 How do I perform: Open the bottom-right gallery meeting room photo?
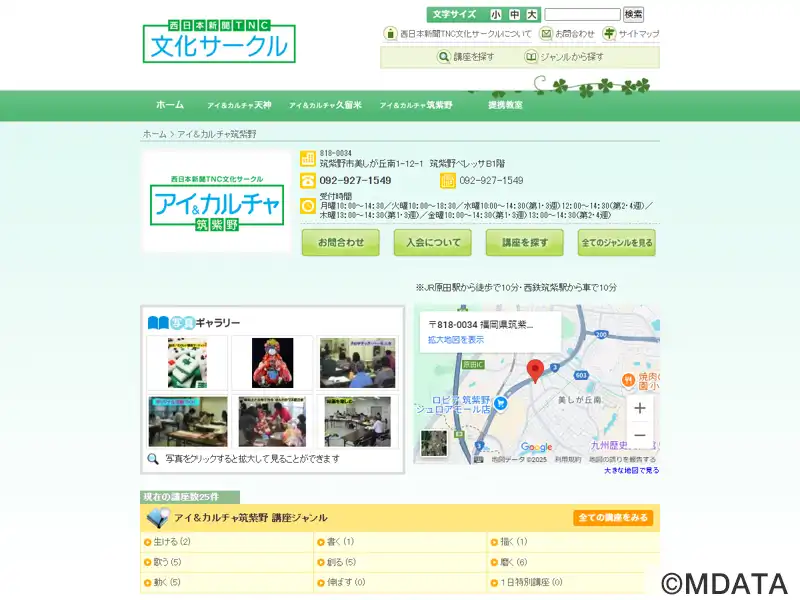357,421
